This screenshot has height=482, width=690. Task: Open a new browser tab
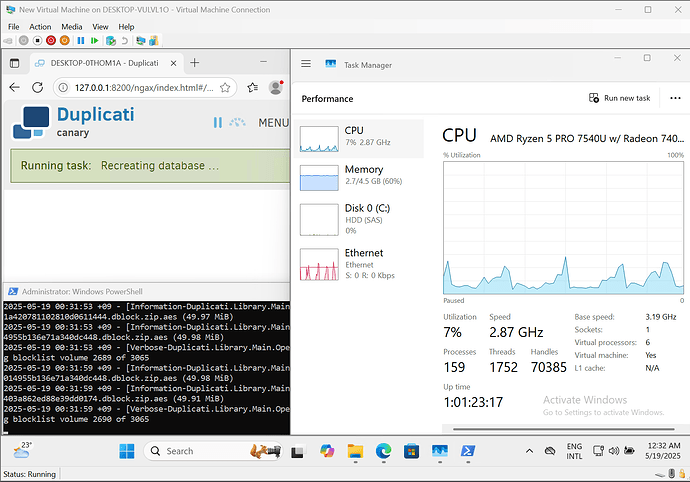coord(195,63)
